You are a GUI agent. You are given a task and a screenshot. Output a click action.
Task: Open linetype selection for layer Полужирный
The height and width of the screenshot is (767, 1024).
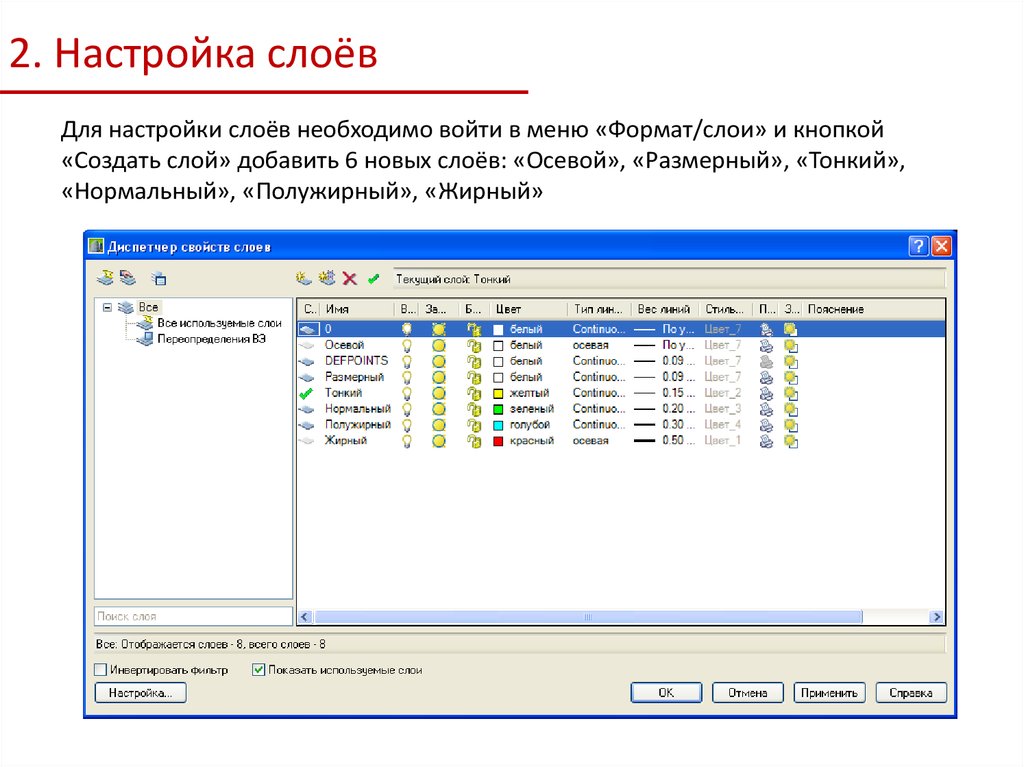(x=598, y=425)
